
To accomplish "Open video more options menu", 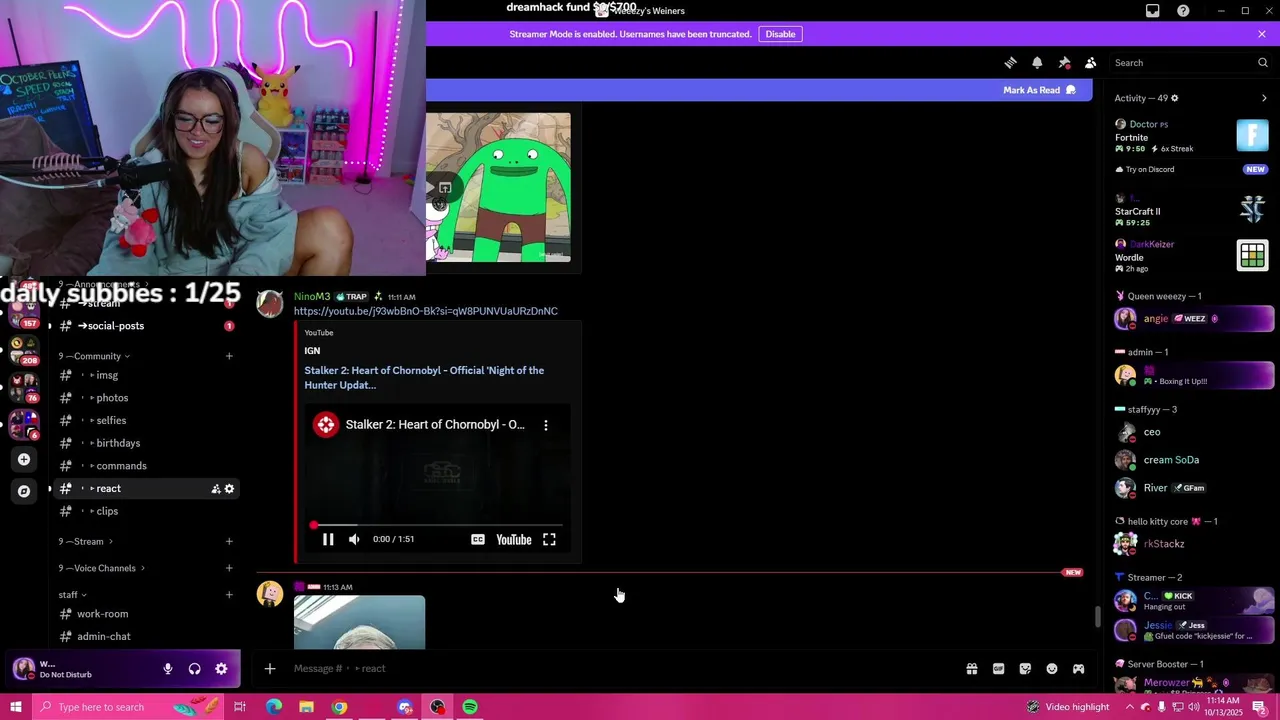I will click(546, 425).
